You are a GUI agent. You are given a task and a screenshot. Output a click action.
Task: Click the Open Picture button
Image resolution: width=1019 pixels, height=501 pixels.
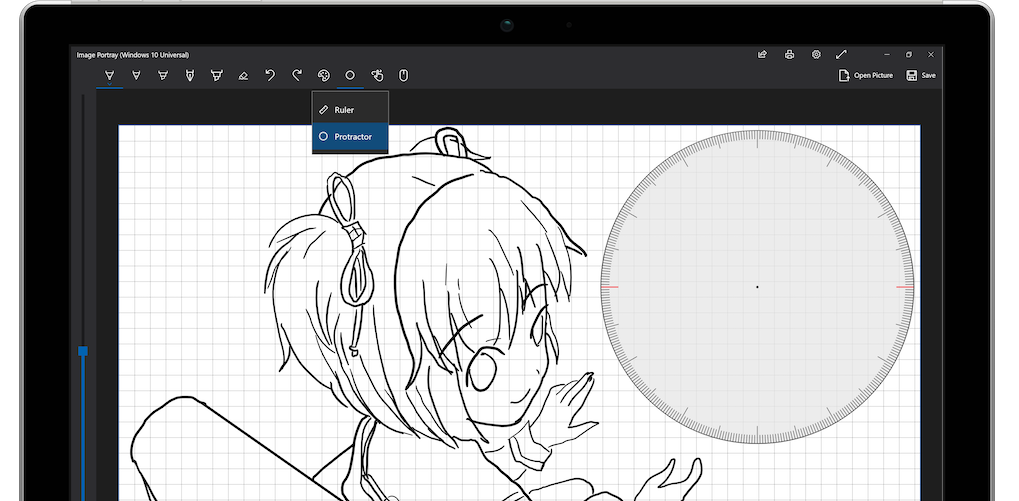866,75
